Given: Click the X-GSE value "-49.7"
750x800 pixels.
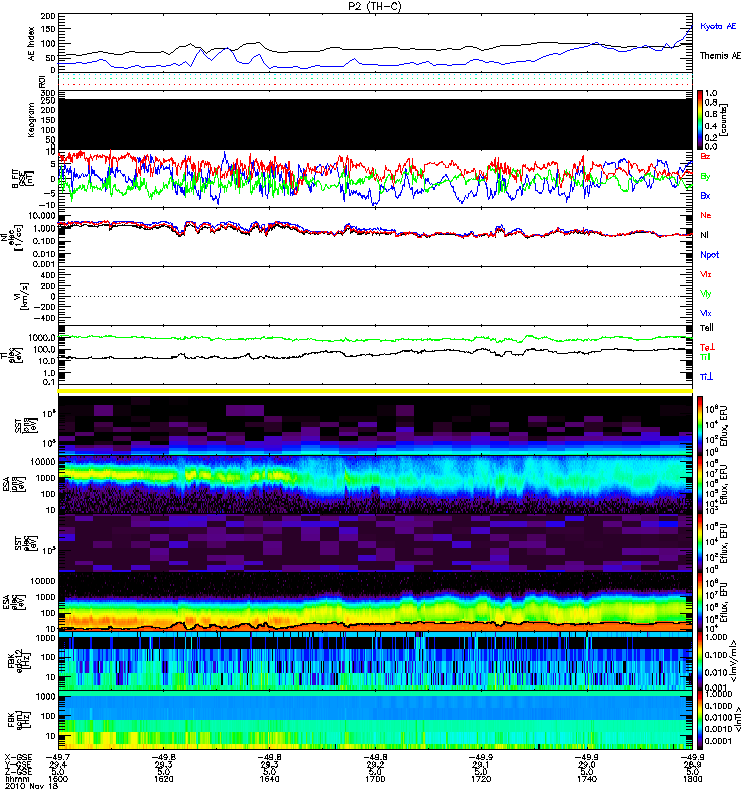Looking at the screenshot, I should point(58,758).
